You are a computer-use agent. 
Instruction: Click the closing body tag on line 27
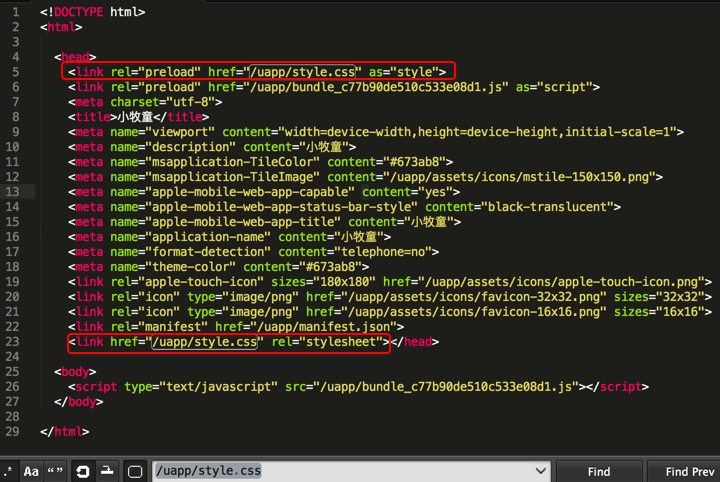pos(79,402)
